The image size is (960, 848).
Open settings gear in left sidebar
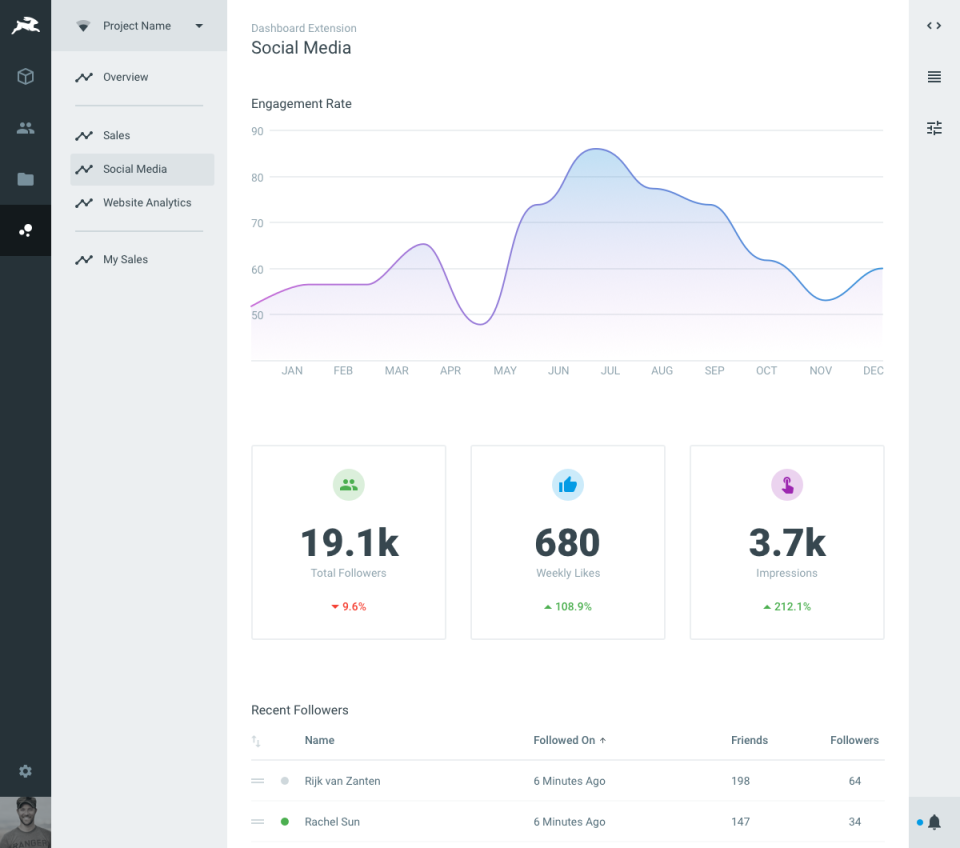pyautogui.click(x=25, y=771)
